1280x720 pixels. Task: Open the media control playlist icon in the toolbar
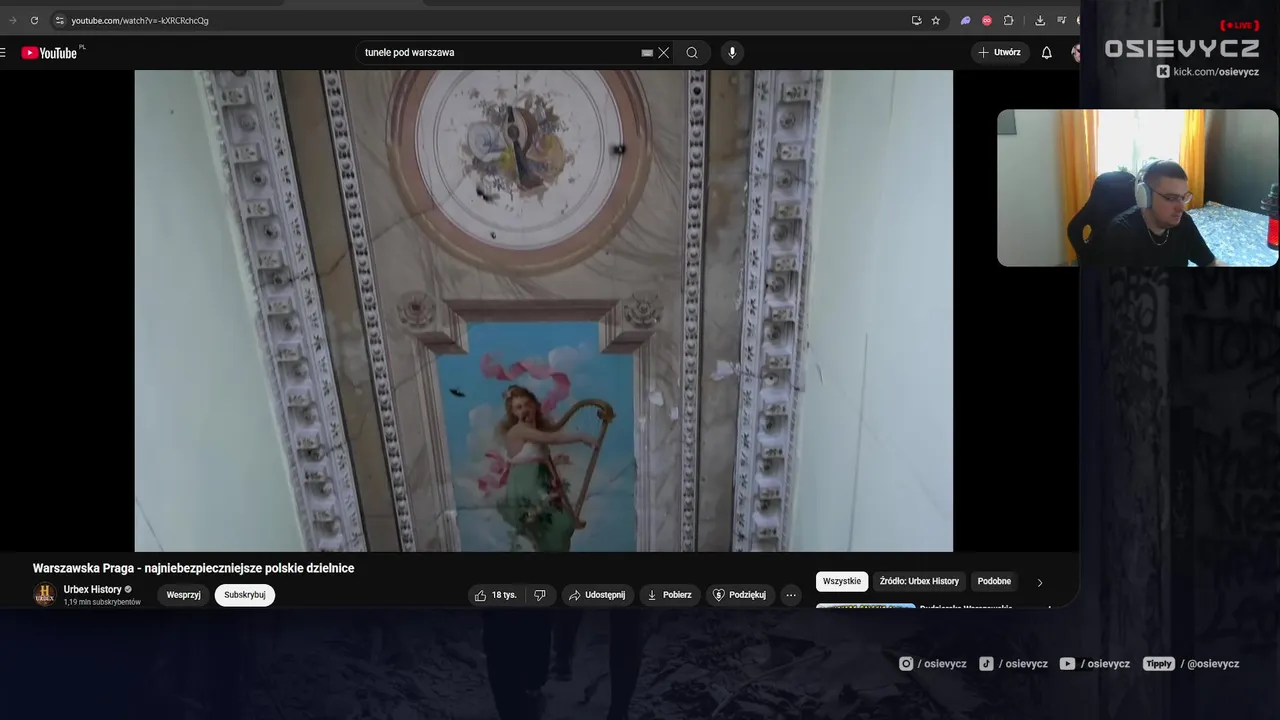click(1061, 20)
